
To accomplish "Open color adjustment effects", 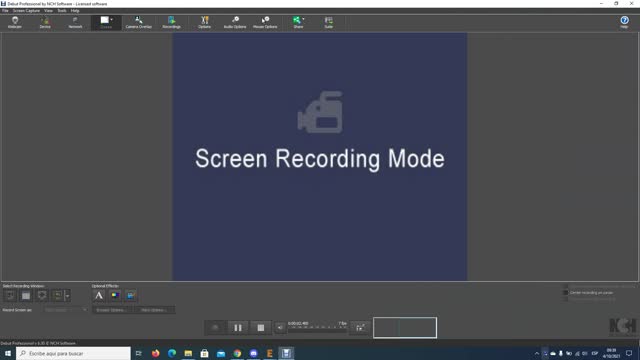I will 115,296.
